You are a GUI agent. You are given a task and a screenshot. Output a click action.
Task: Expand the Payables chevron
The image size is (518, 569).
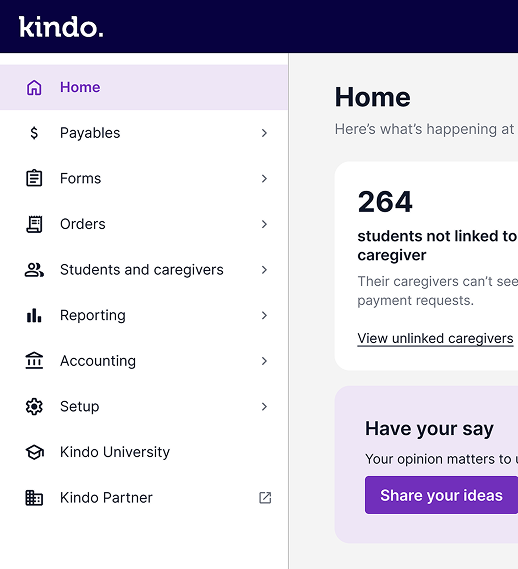(x=264, y=133)
